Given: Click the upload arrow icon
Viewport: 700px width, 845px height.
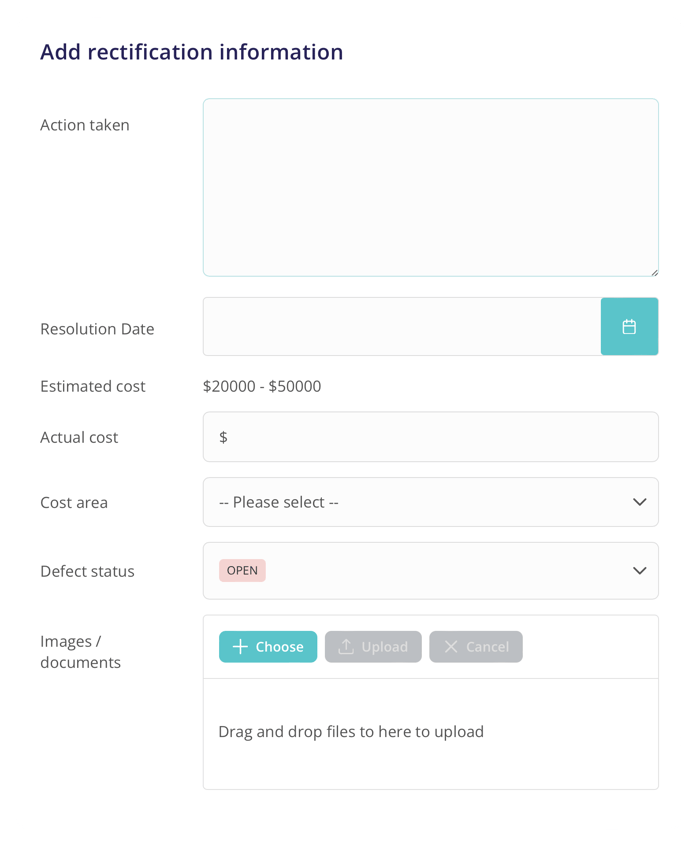Looking at the screenshot, I should (x=345, y=647).
